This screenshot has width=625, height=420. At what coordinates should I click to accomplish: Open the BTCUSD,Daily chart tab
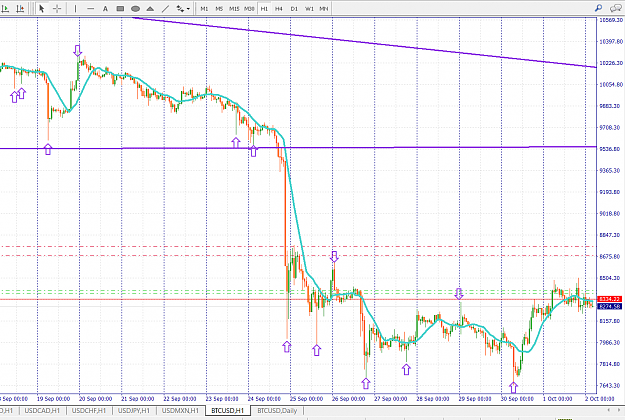277,410
